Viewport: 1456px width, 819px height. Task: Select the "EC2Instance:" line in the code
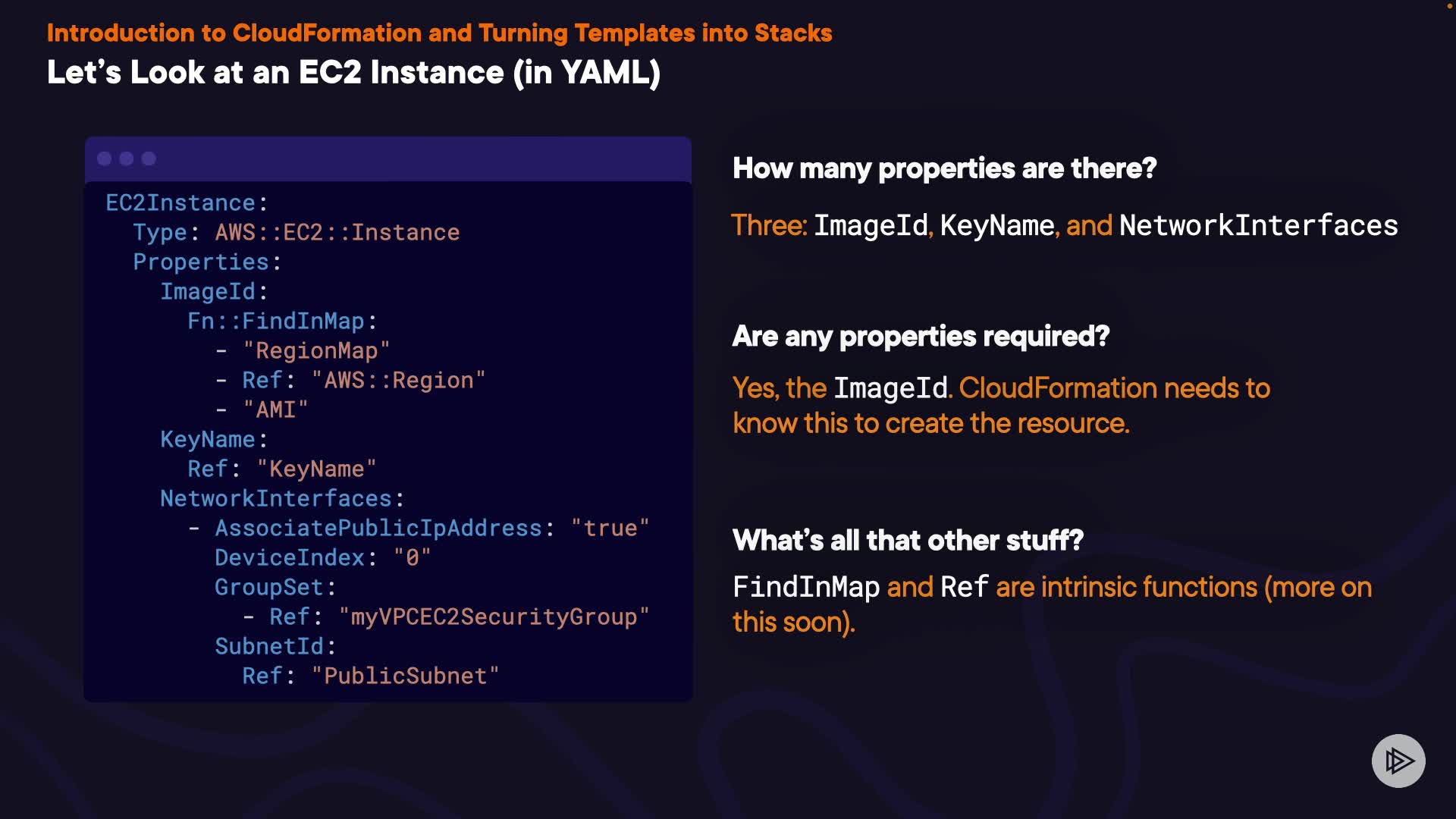pyautogui.click(x=187, y=203)
